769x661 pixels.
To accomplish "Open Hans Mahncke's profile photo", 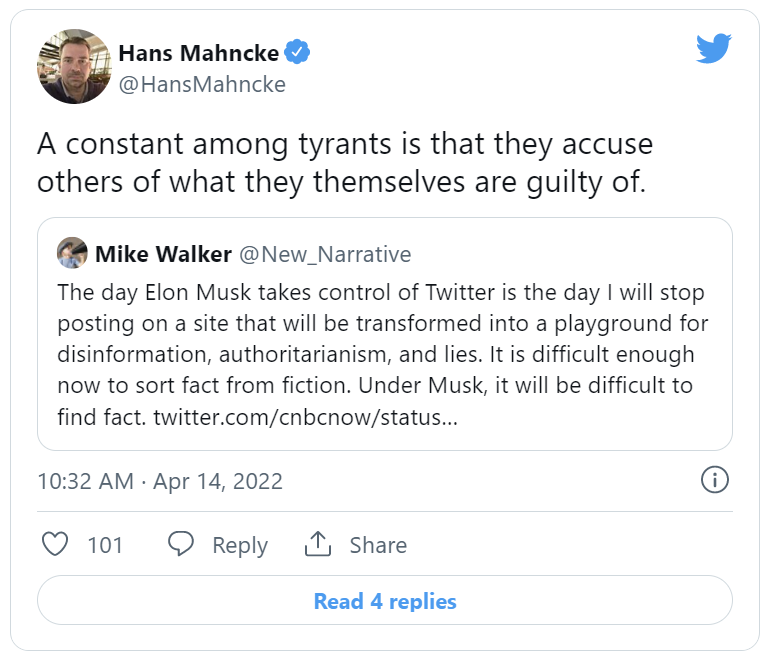I will pos(73,67).
